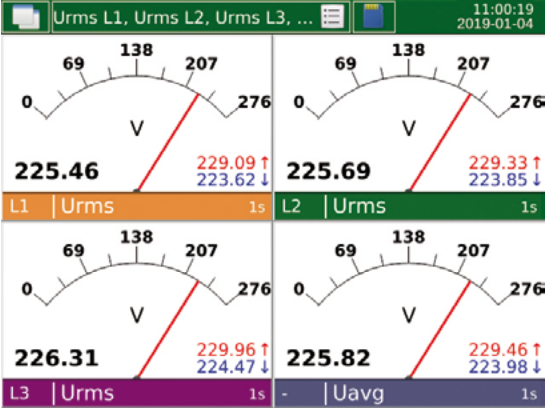Viewport: 546px width, 408px height.
Task: Click the 1s interval on Uavg bar
Action: [529, 394]
